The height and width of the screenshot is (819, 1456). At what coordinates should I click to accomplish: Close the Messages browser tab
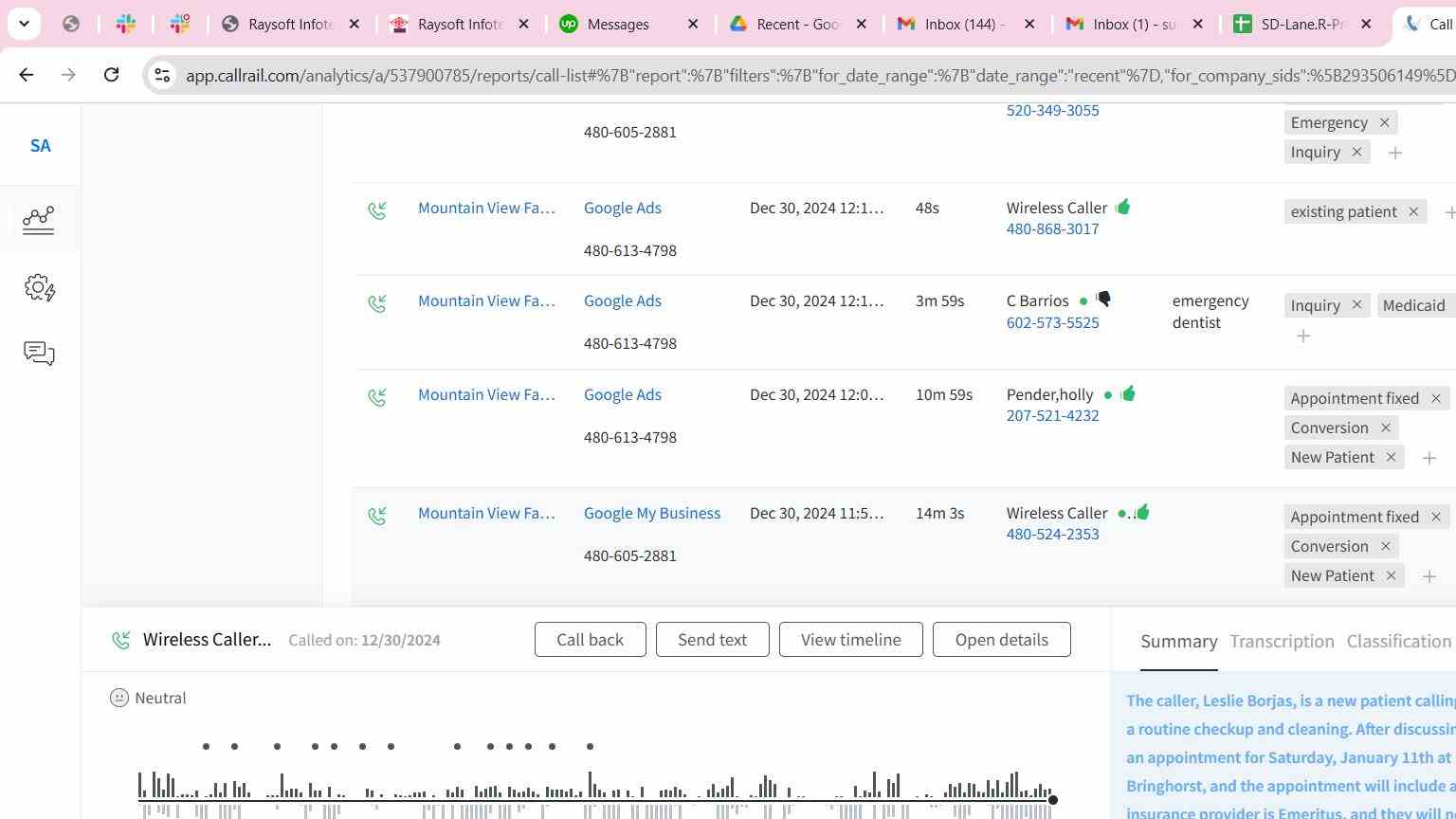693,24
